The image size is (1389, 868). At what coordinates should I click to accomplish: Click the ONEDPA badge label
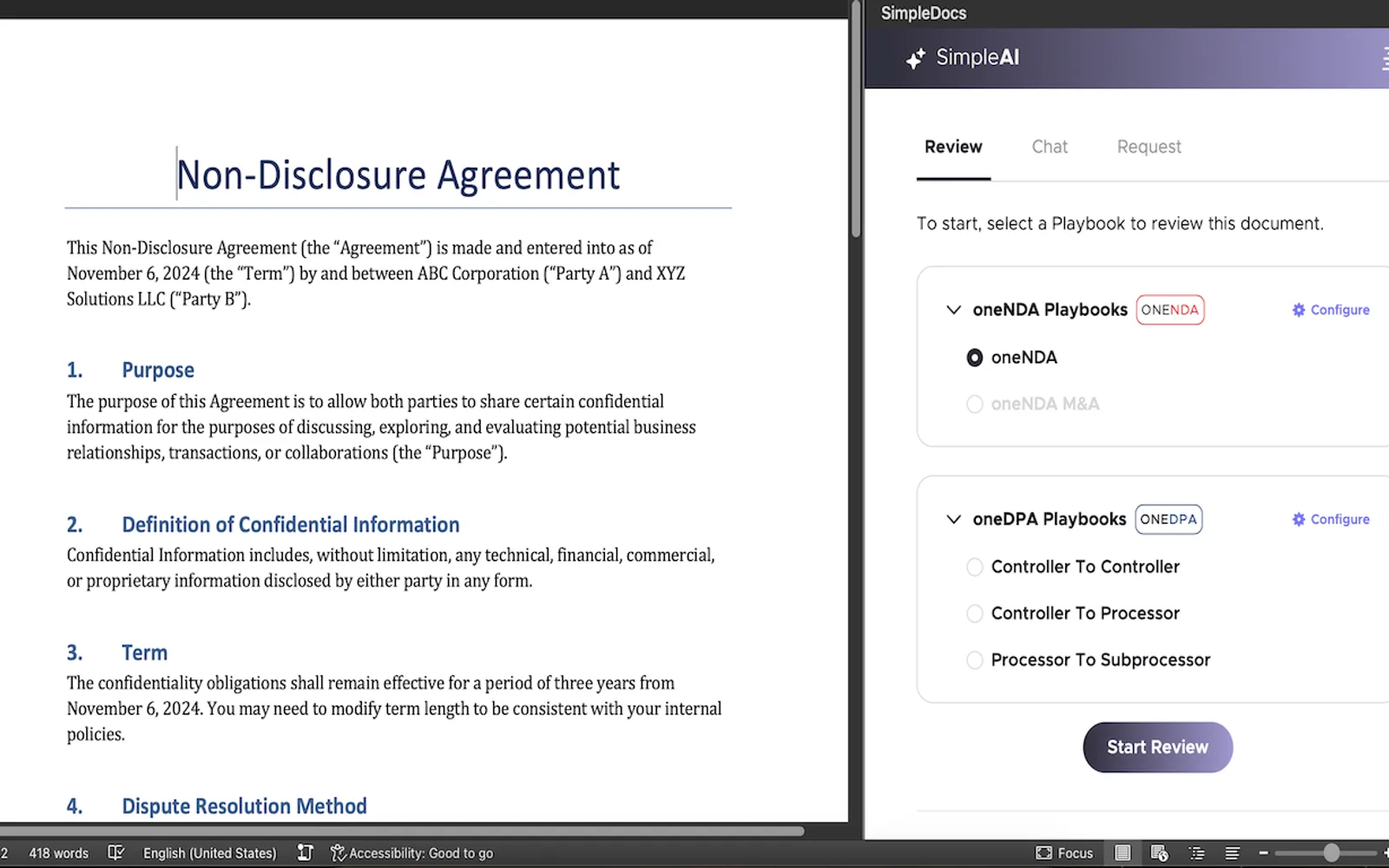pyautogui.click(x=1168, y=519)
